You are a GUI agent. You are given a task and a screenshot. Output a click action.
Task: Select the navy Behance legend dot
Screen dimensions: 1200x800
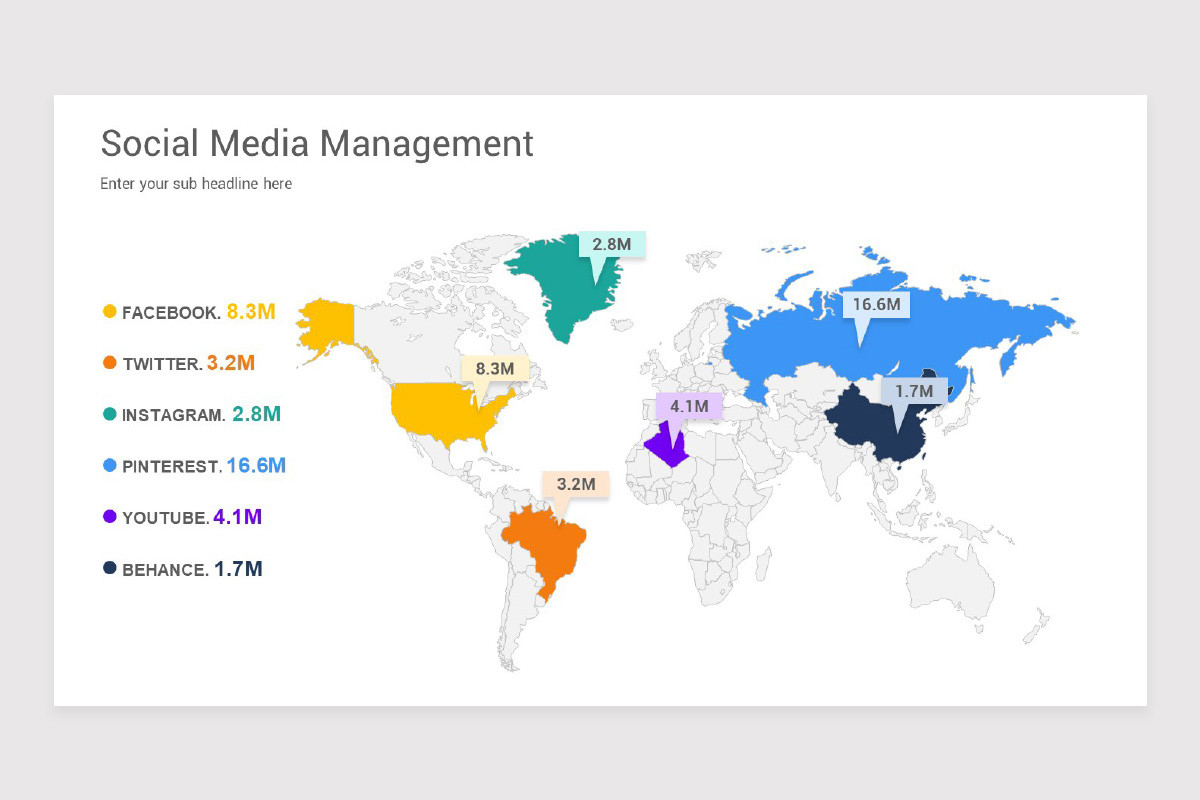pyautogui.click(x=110, y=568)
